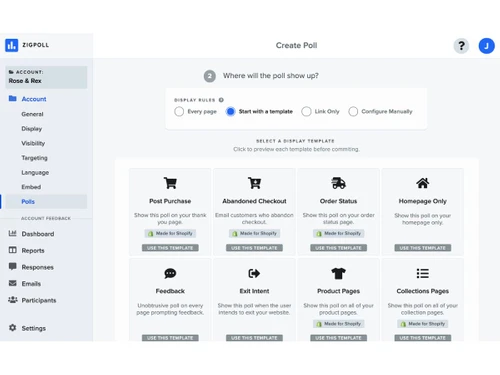The width and height of the screenshot is (500, 375).
Task: Click the Dashboard chart icon
Action: tap(12, 233)
